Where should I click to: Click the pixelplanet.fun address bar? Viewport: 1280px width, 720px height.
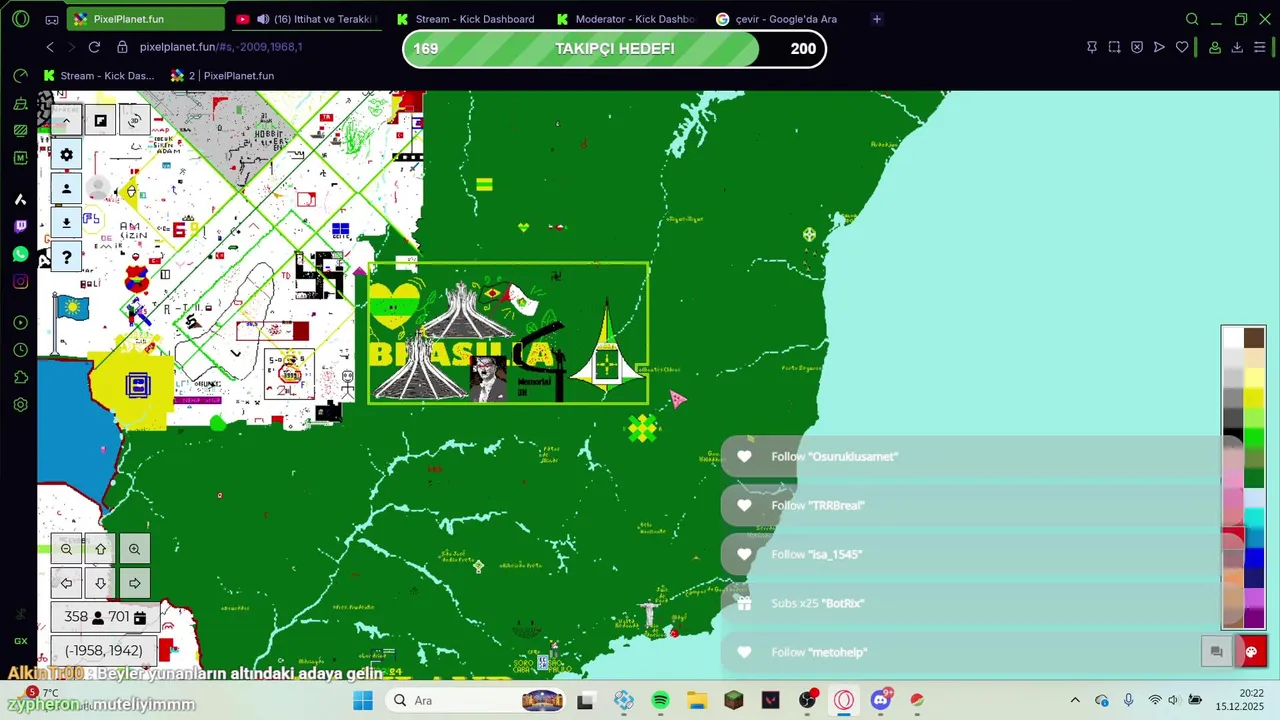[x=220, y=47]
